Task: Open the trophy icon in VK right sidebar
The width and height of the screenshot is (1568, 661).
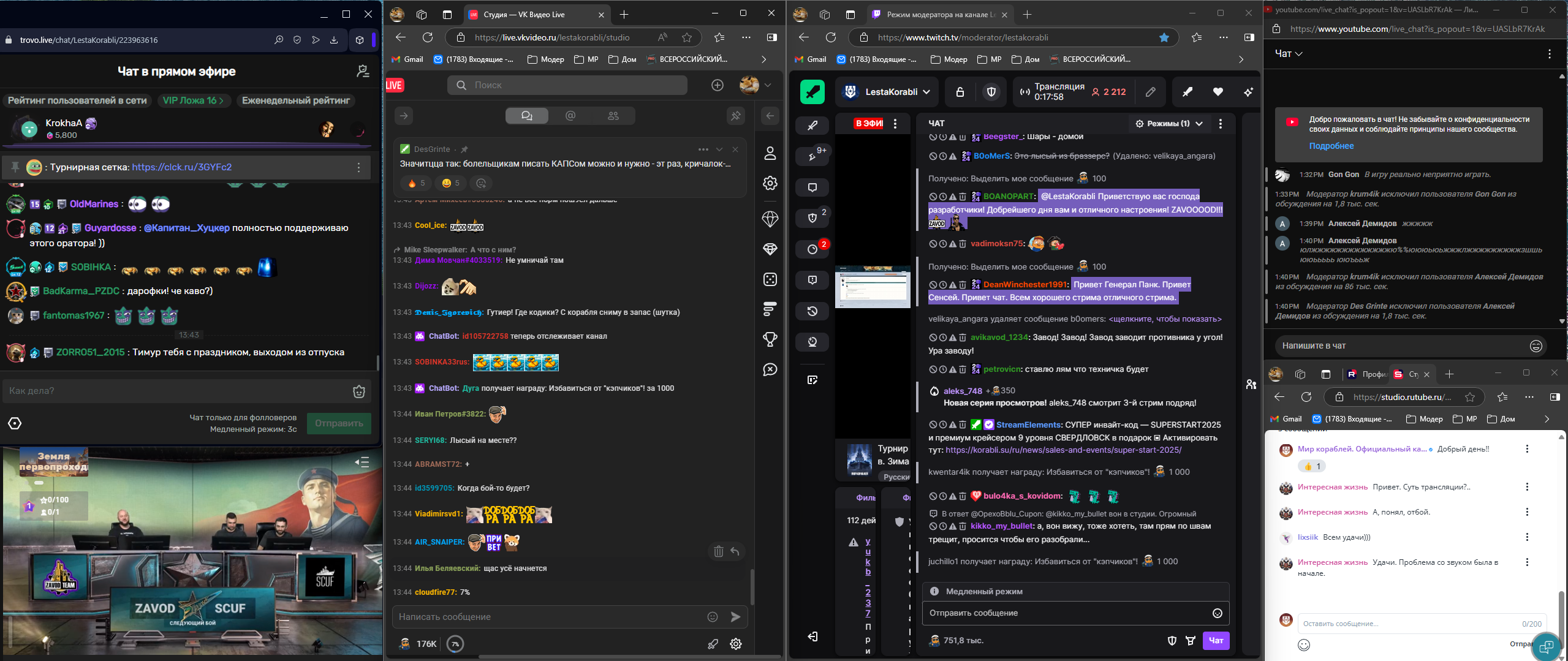Action: coord(770,339)
